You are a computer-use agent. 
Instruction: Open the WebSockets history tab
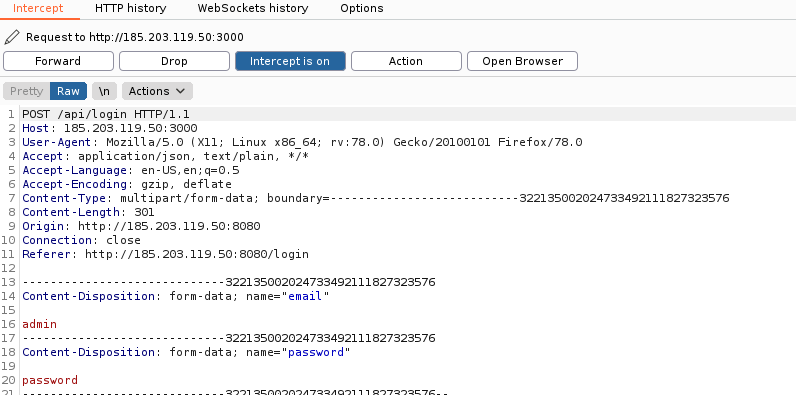click(253, 9)
